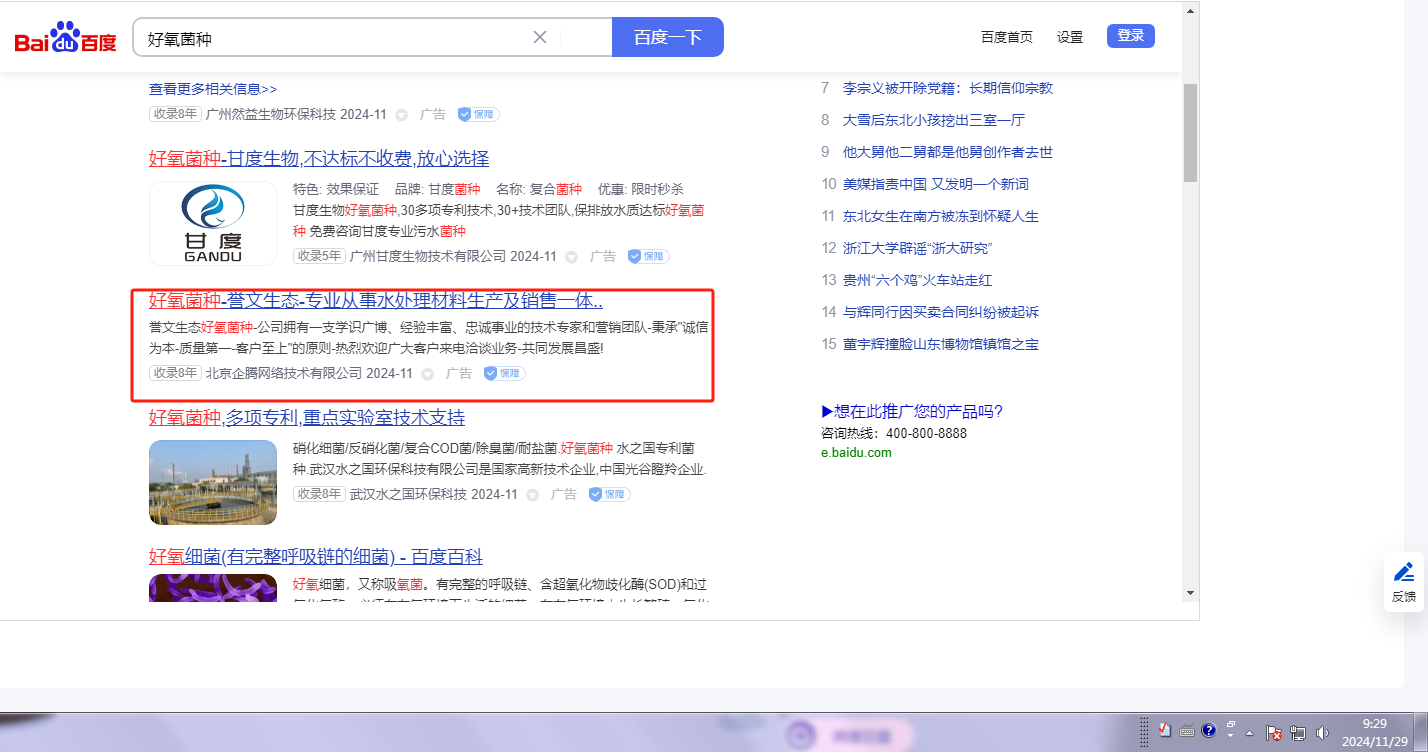Open the blue help question mark tray icon

(x=1208, y=730)
